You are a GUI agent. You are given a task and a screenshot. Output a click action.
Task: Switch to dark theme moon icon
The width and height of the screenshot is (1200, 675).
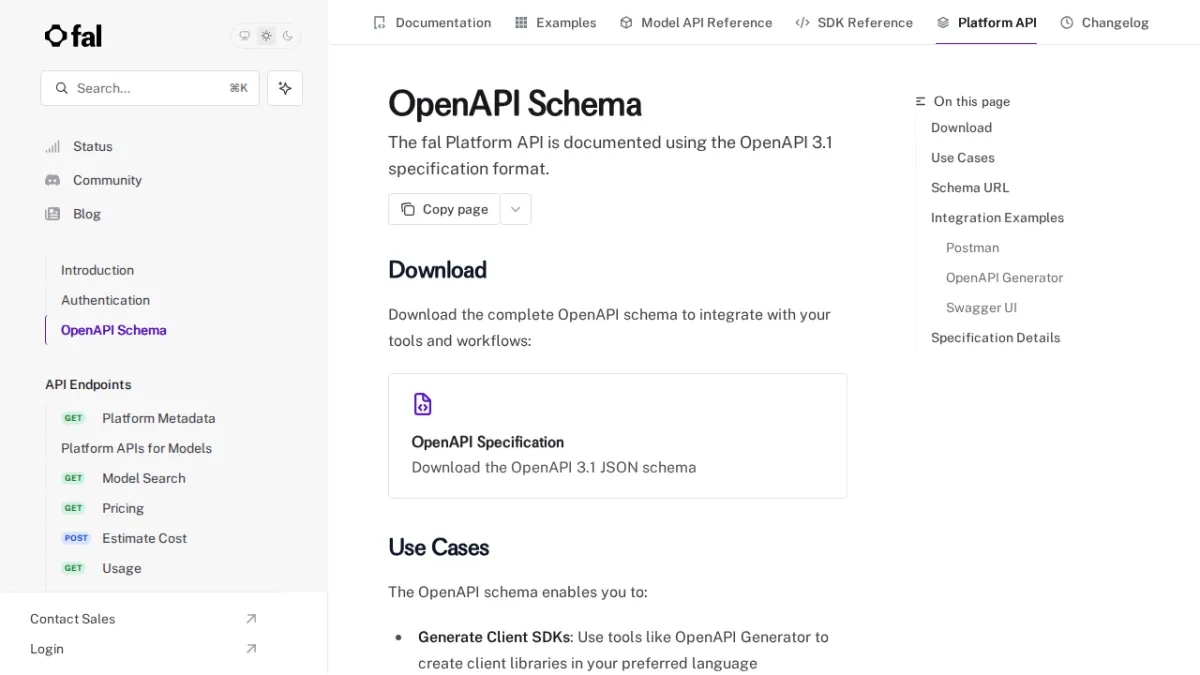click(x=288, y=36)
